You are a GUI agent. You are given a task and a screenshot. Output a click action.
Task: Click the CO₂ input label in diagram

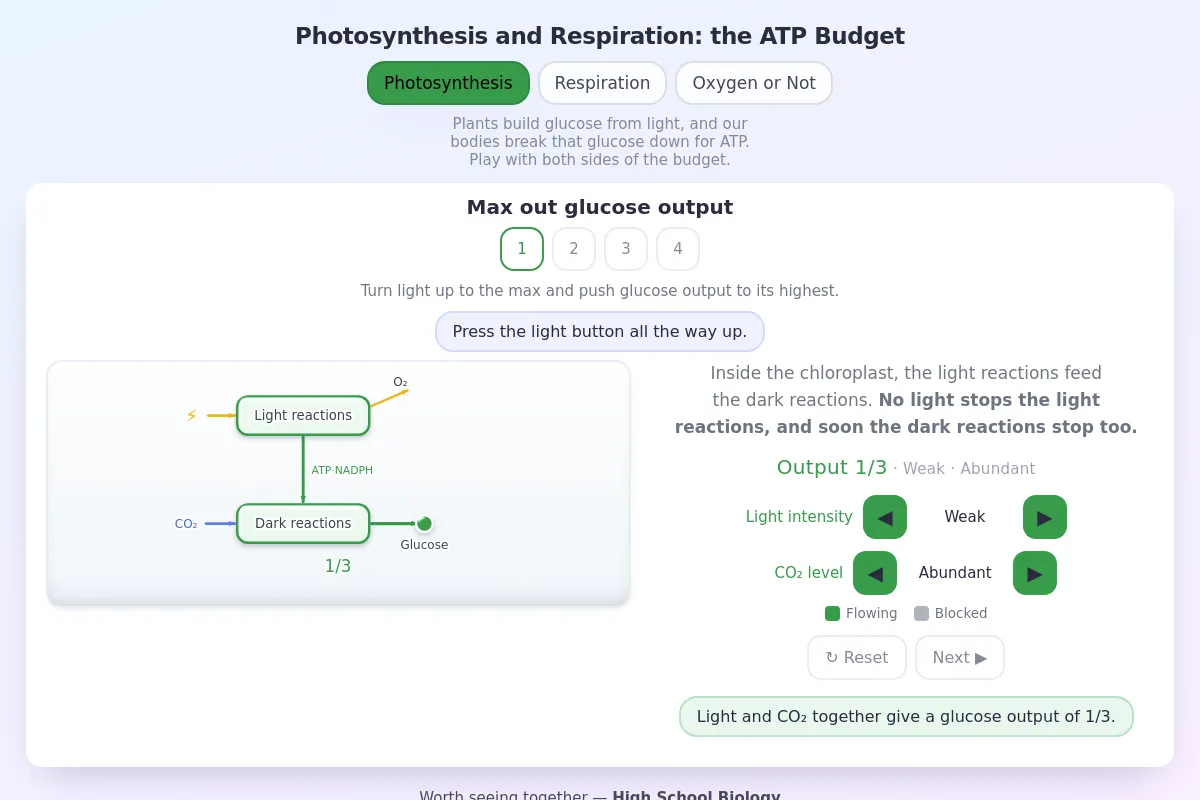[186, 523]
